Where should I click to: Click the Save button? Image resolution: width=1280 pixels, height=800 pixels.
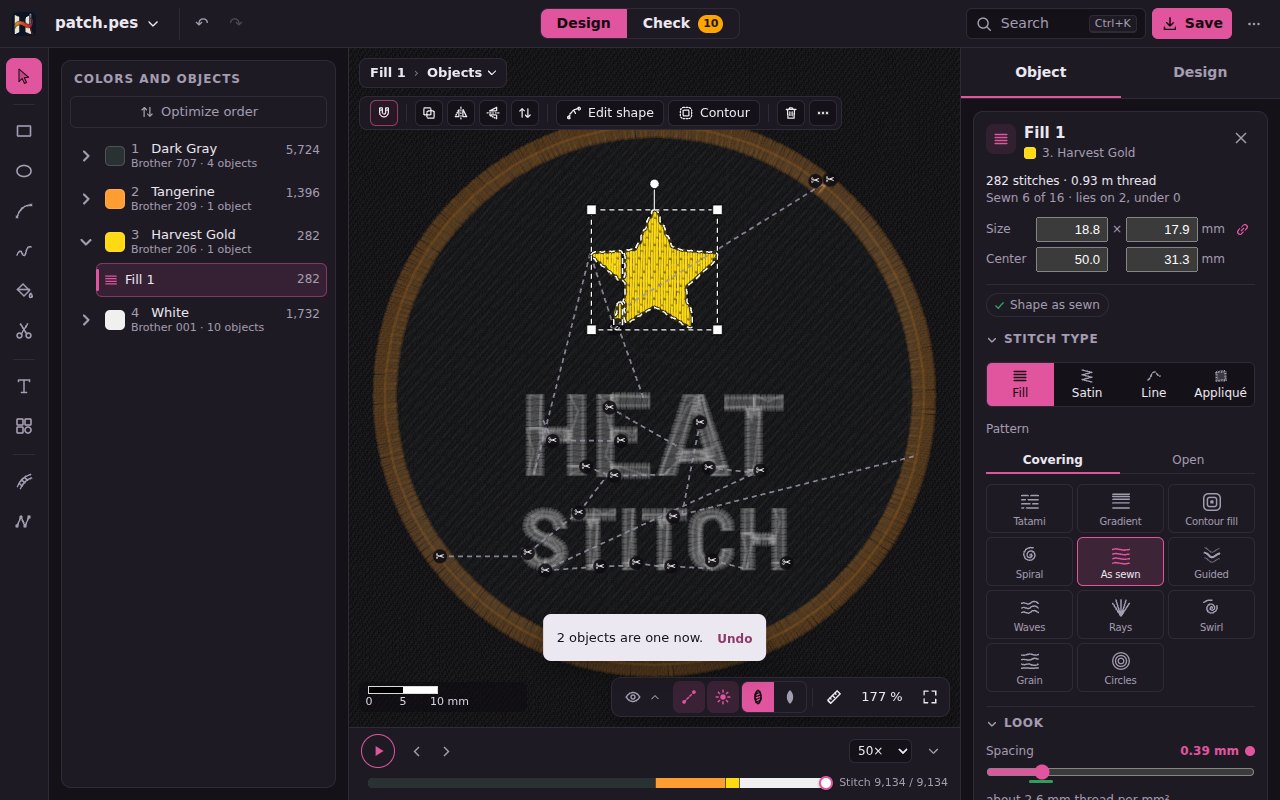tap(1192, 23)
